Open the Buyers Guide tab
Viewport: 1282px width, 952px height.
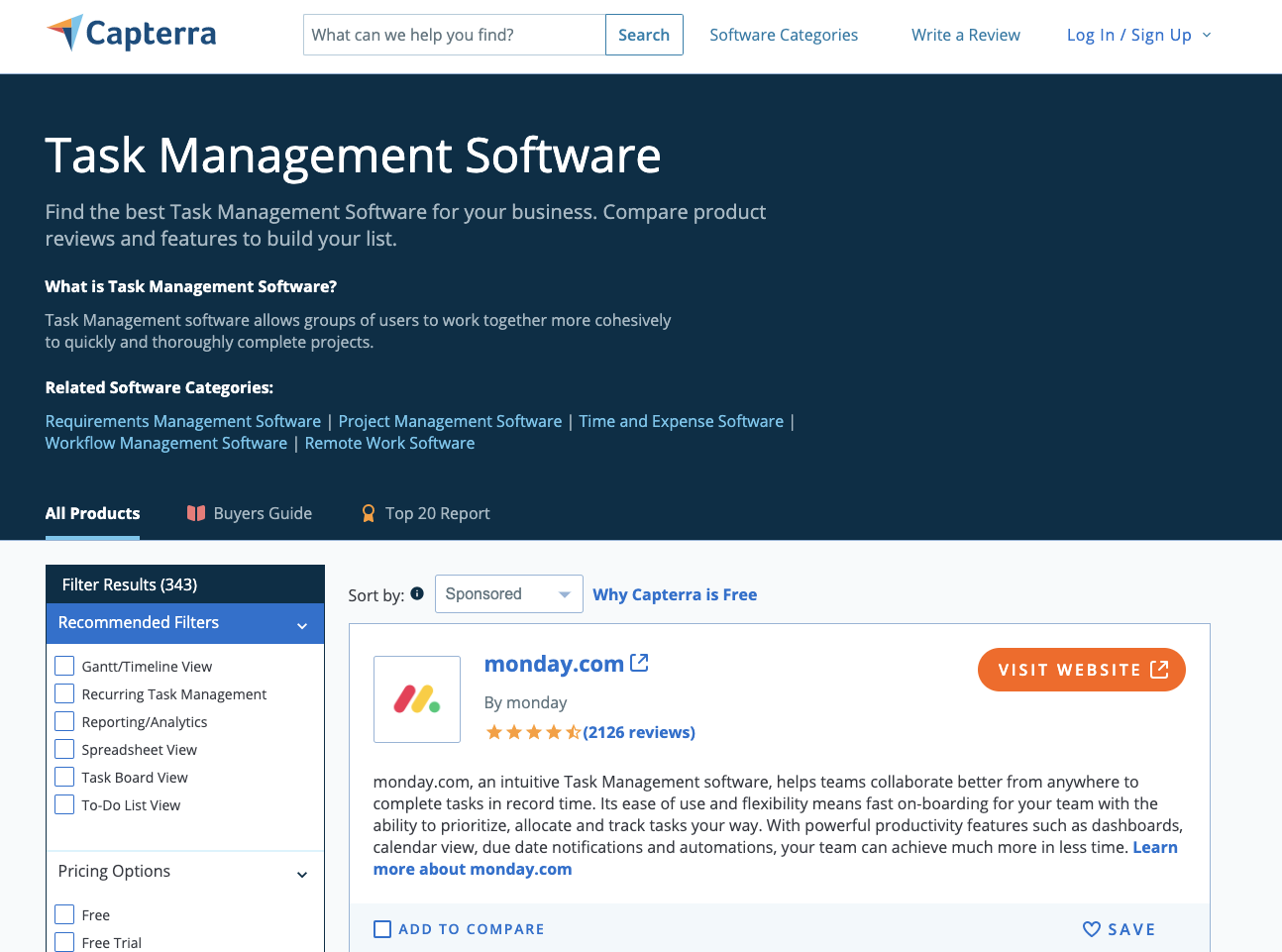click(x=250, y=513)
